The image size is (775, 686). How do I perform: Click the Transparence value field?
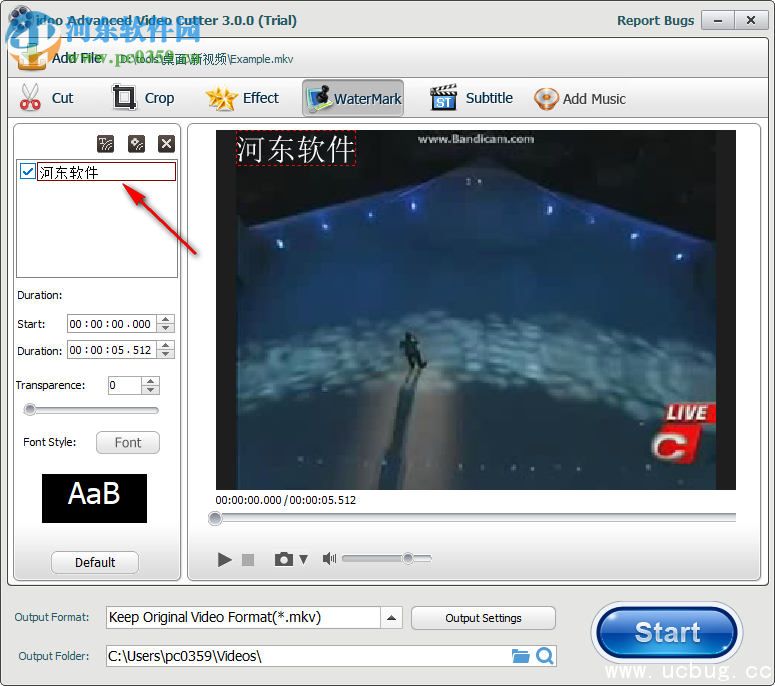click(x=125, y=385)
